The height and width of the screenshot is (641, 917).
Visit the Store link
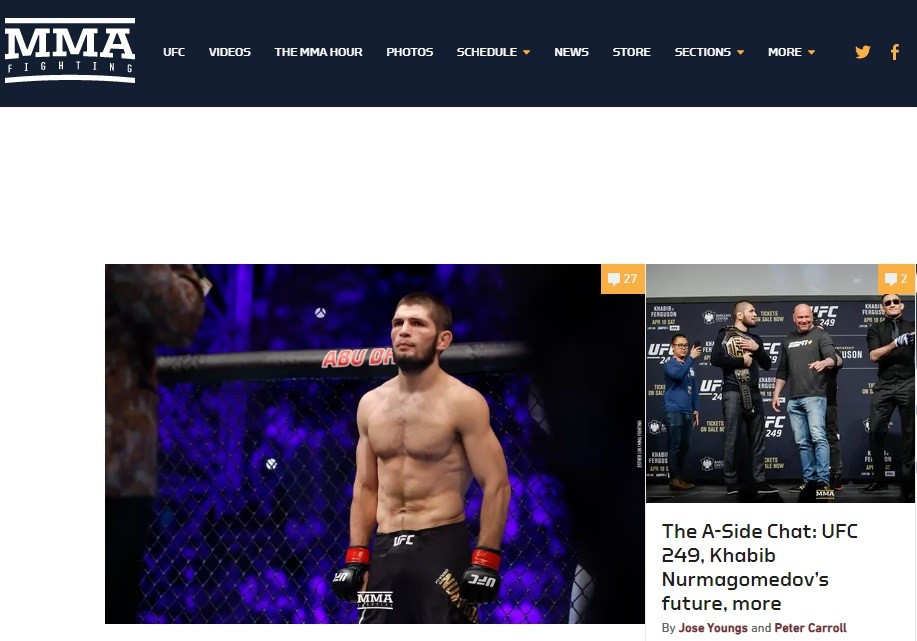[x=632, y=52]
